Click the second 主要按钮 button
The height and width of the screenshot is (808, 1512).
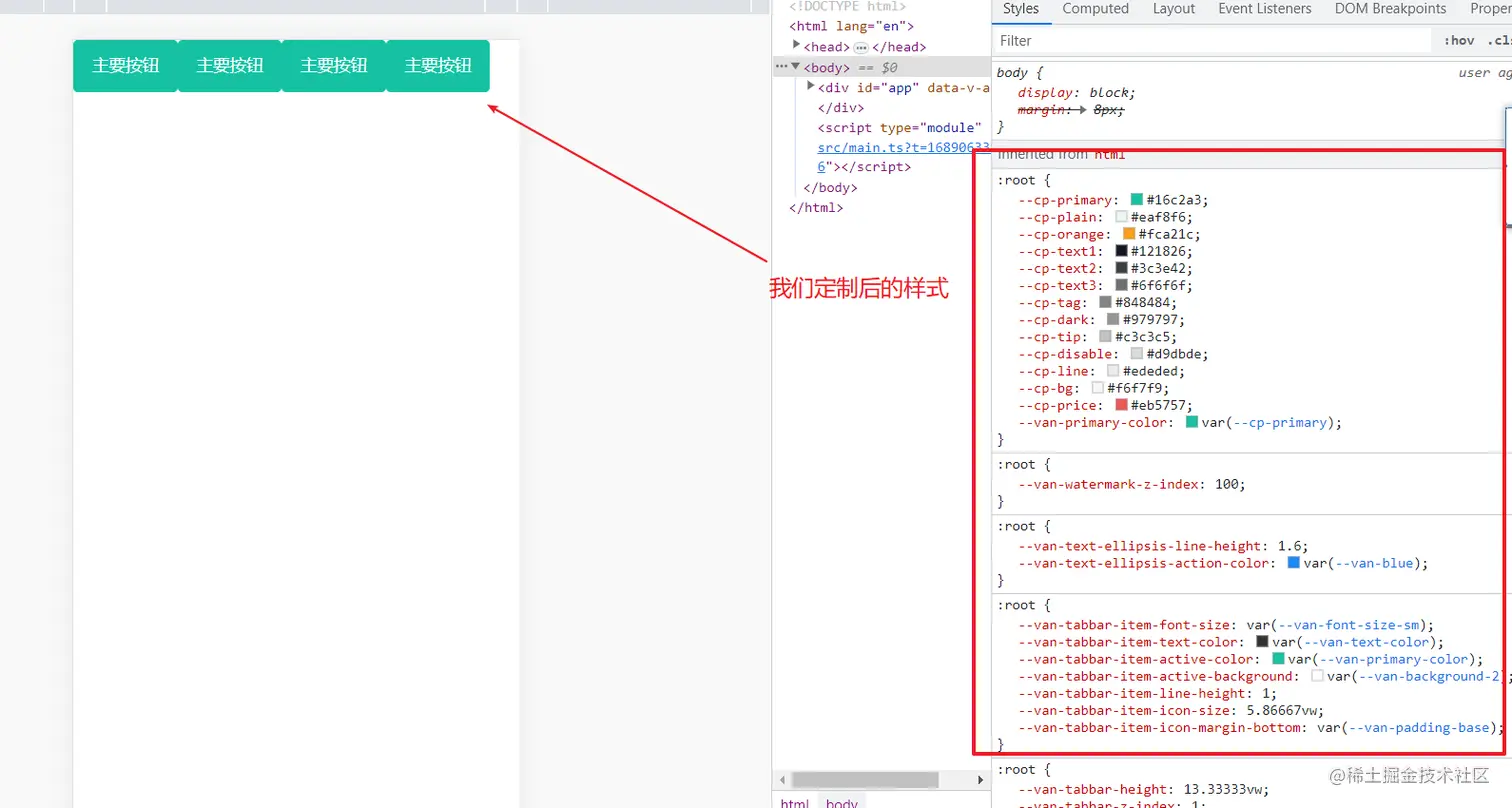(230, 66)
